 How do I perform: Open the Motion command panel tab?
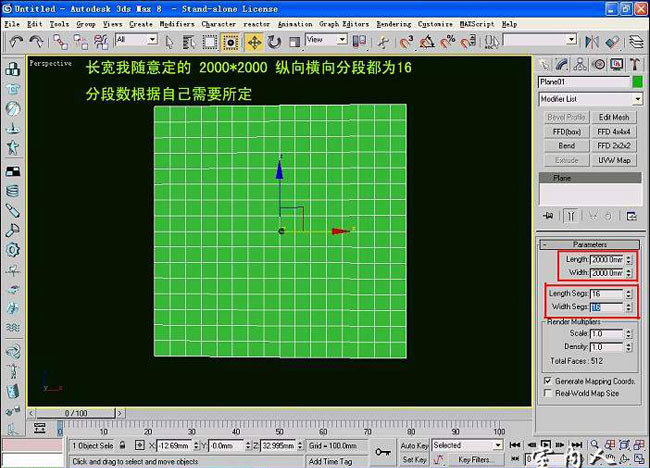pyautogui.click(x=599, y=65)
